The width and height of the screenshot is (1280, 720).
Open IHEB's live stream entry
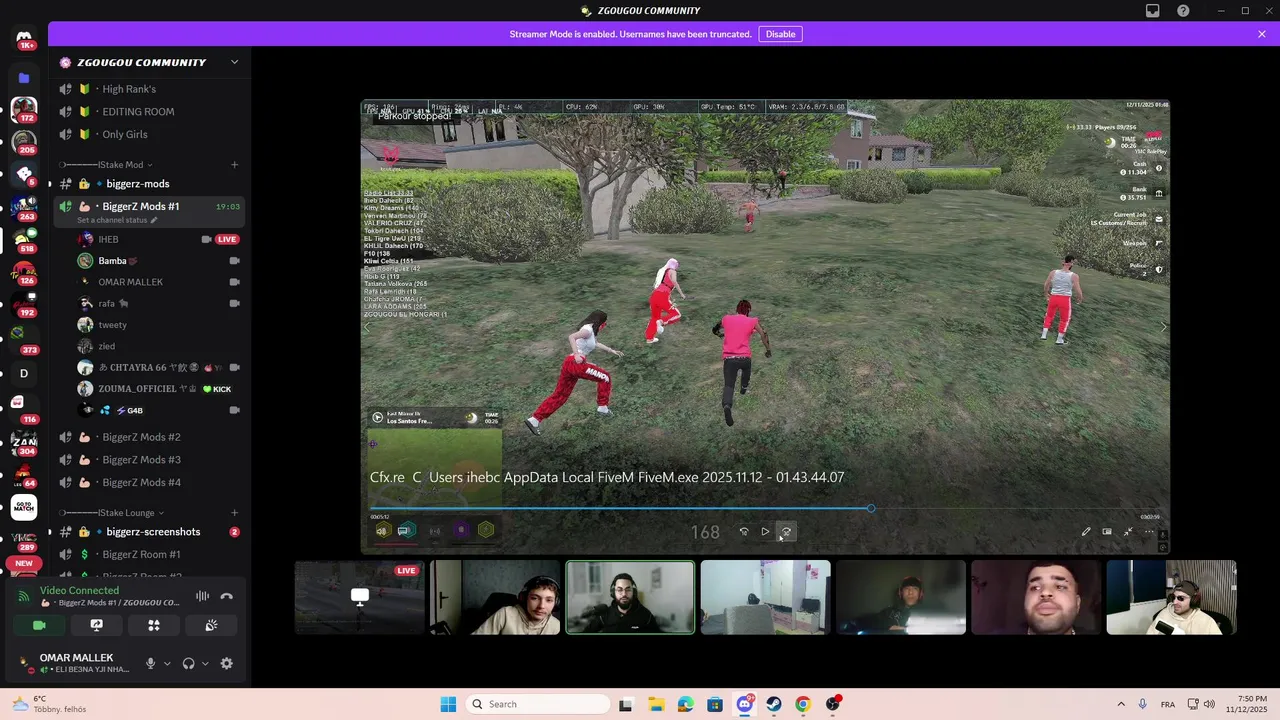pos(157,239)
